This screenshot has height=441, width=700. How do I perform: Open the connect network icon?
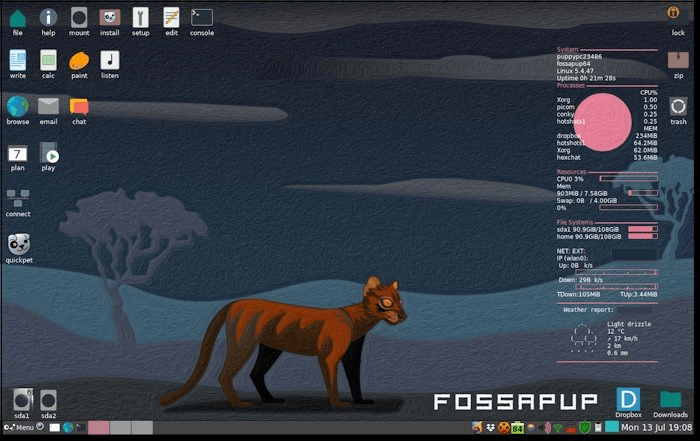click(18, 198)
